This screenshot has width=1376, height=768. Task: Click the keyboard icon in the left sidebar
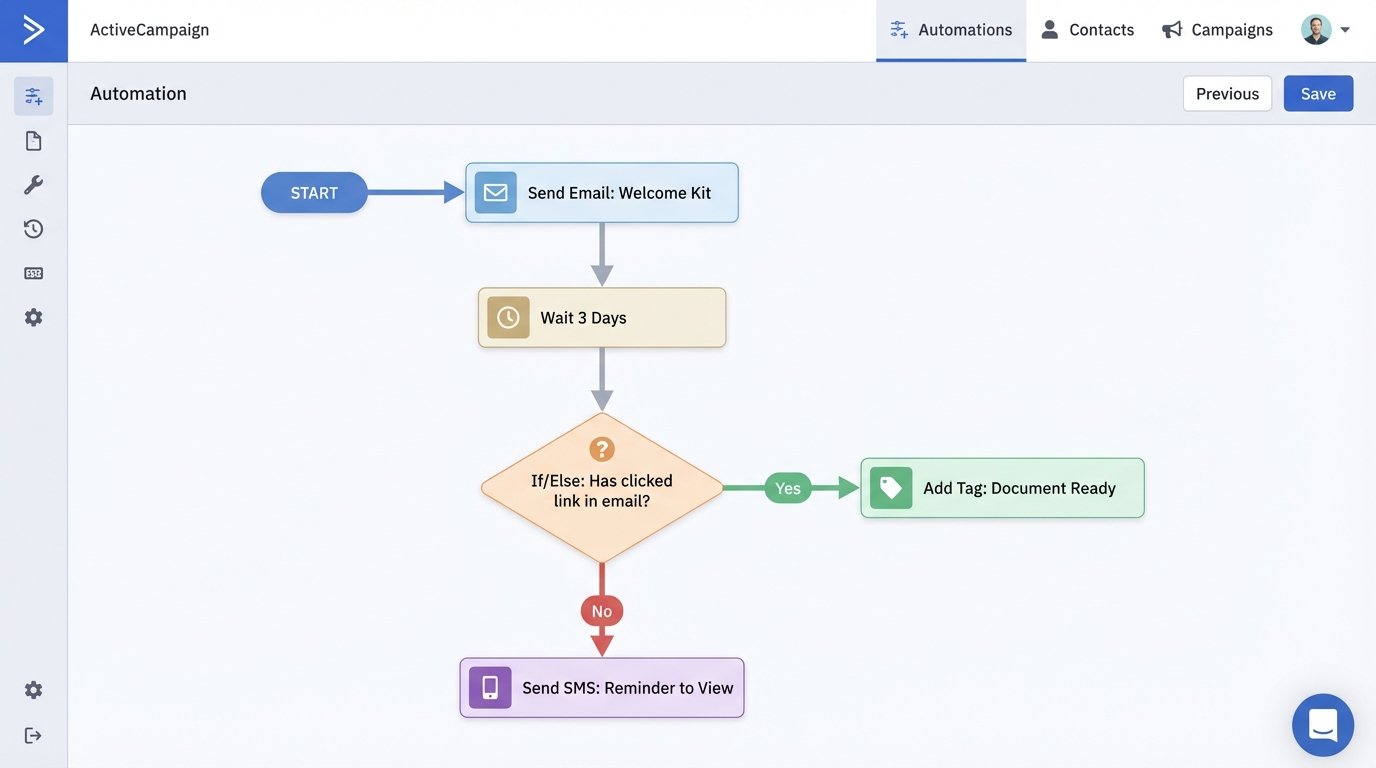click(33, 271)
